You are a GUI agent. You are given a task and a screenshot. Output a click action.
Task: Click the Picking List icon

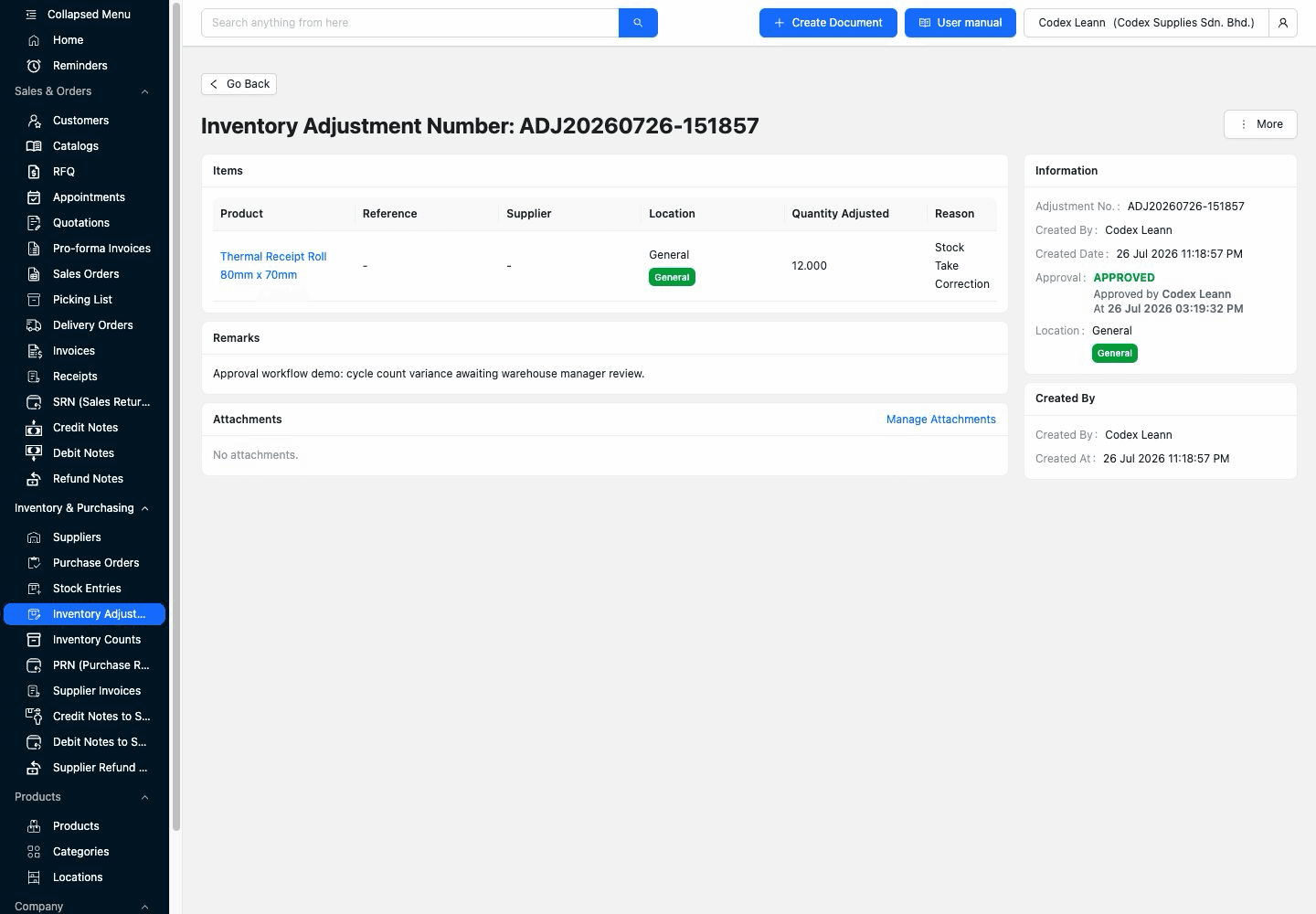(34, 300)
